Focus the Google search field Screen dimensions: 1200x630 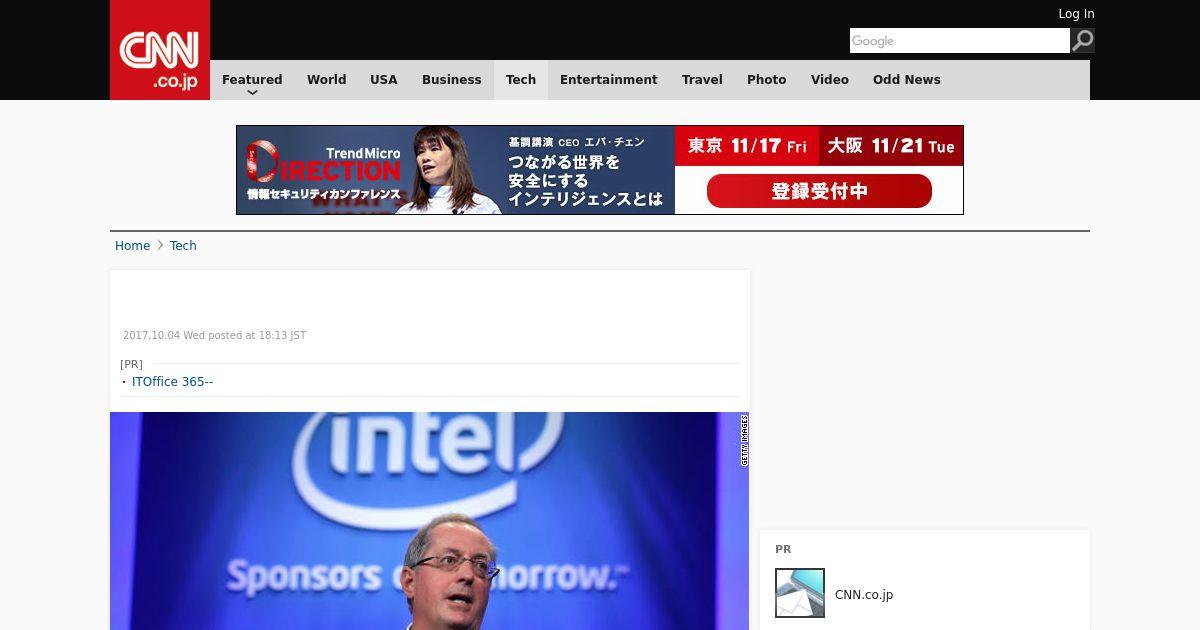[960, 40]
